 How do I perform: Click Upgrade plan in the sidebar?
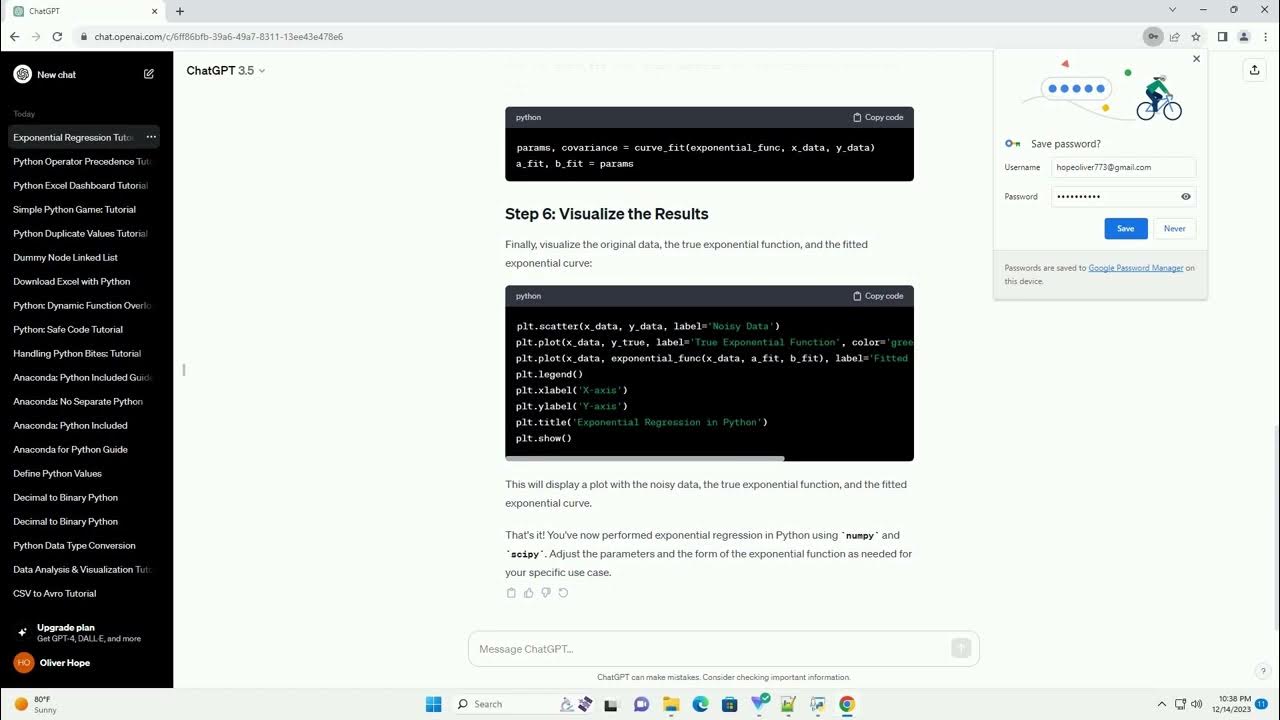(82, 632)
